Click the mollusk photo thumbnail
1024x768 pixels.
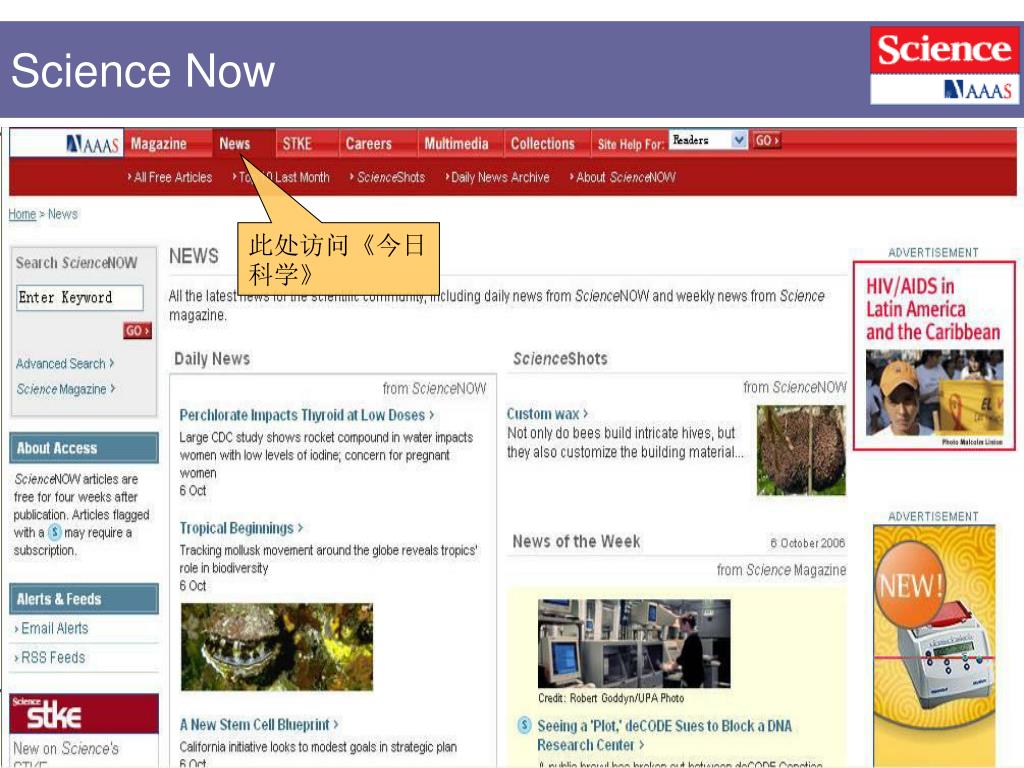[x=277, y=647]
